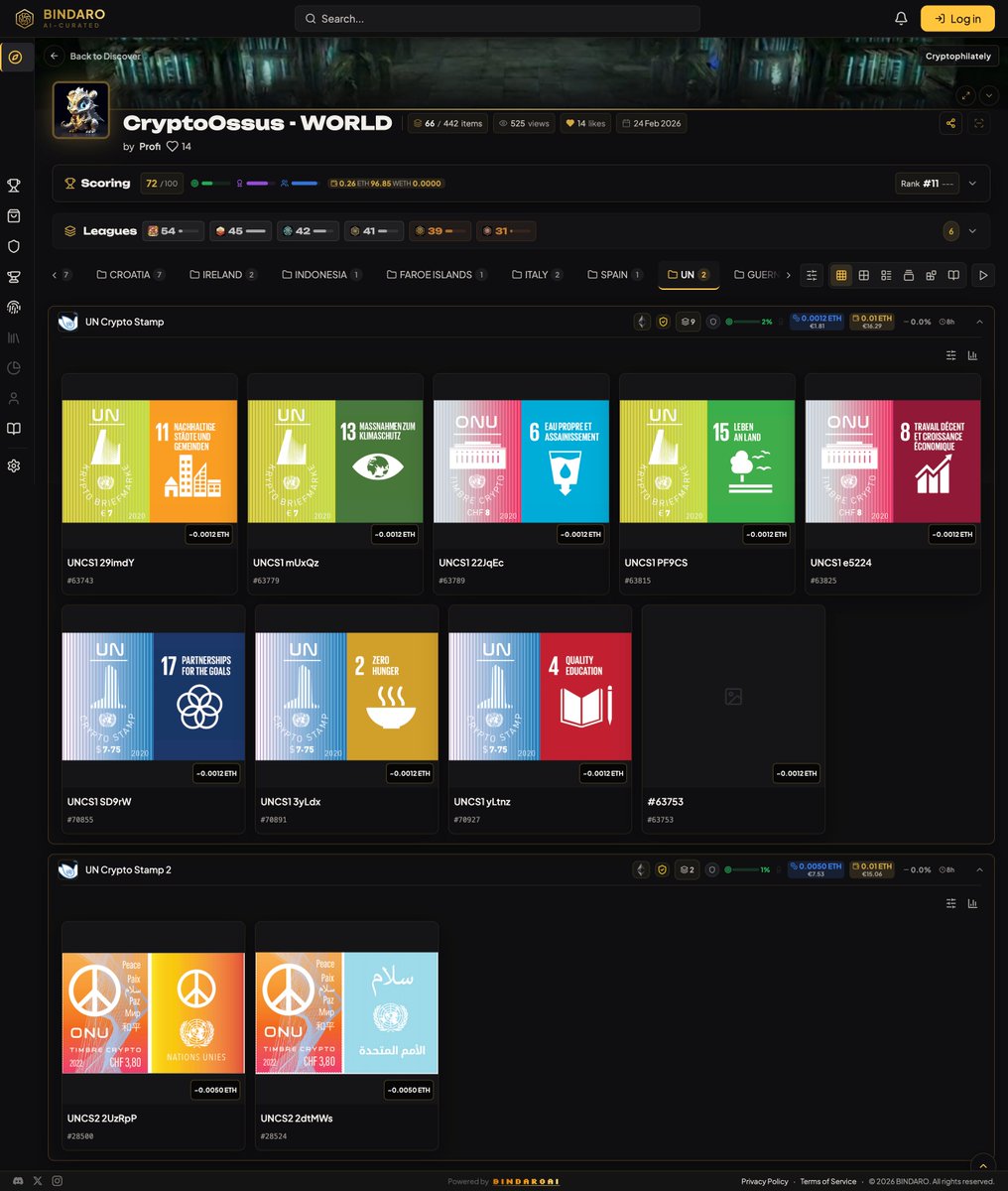Click Ethereum icon in UN Crypto Stamp header

tap(642, 322)
